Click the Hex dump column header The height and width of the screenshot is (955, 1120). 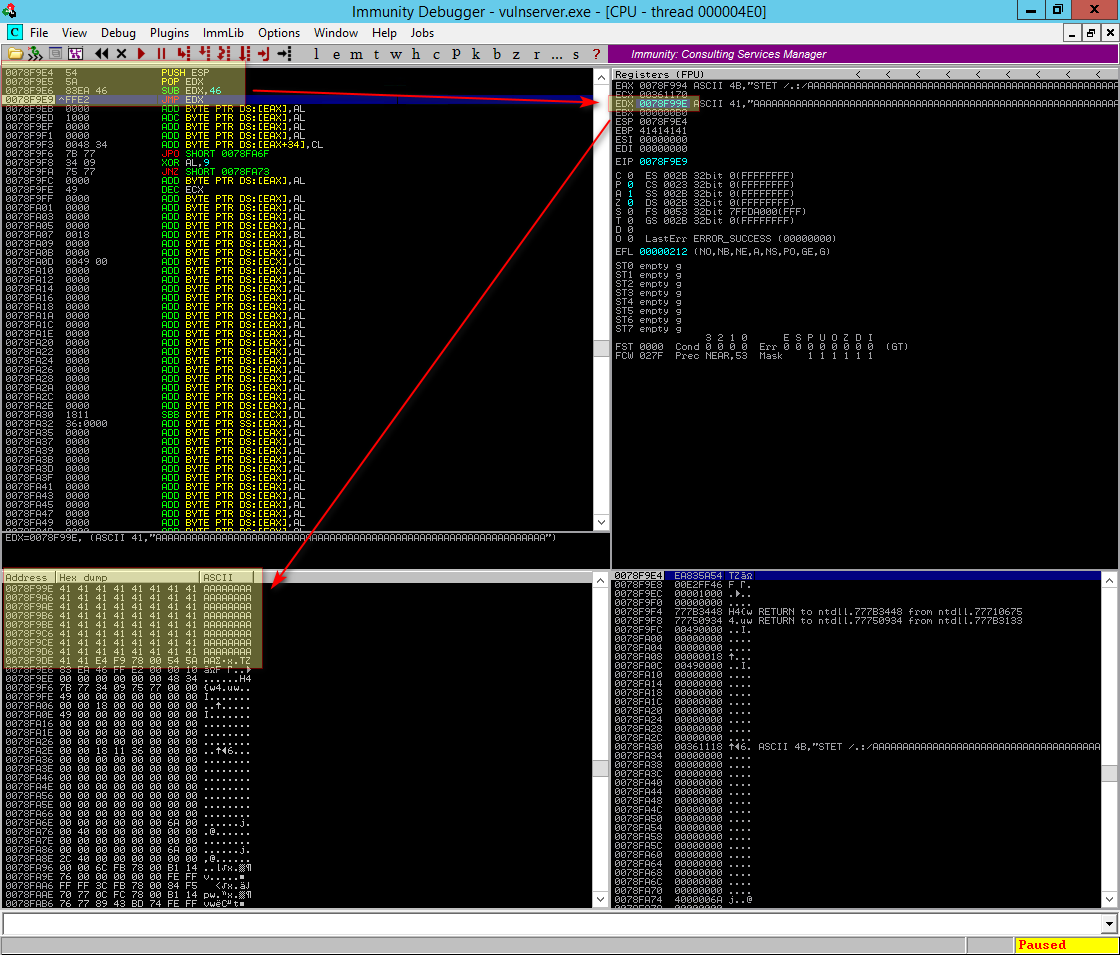pyautogui.click(x=128, y=577)
